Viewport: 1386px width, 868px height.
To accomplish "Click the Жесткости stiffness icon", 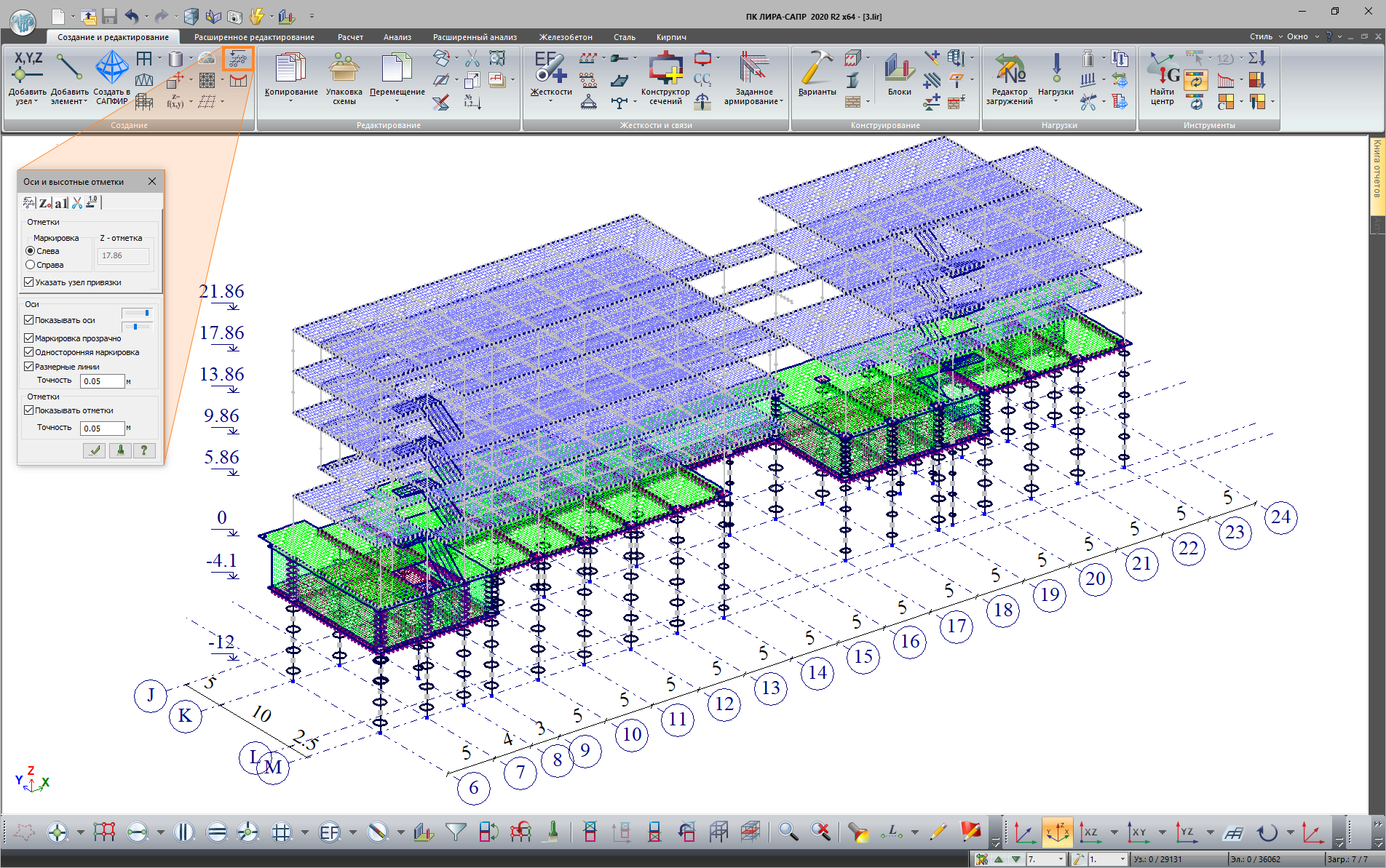I will pos(550,68).
